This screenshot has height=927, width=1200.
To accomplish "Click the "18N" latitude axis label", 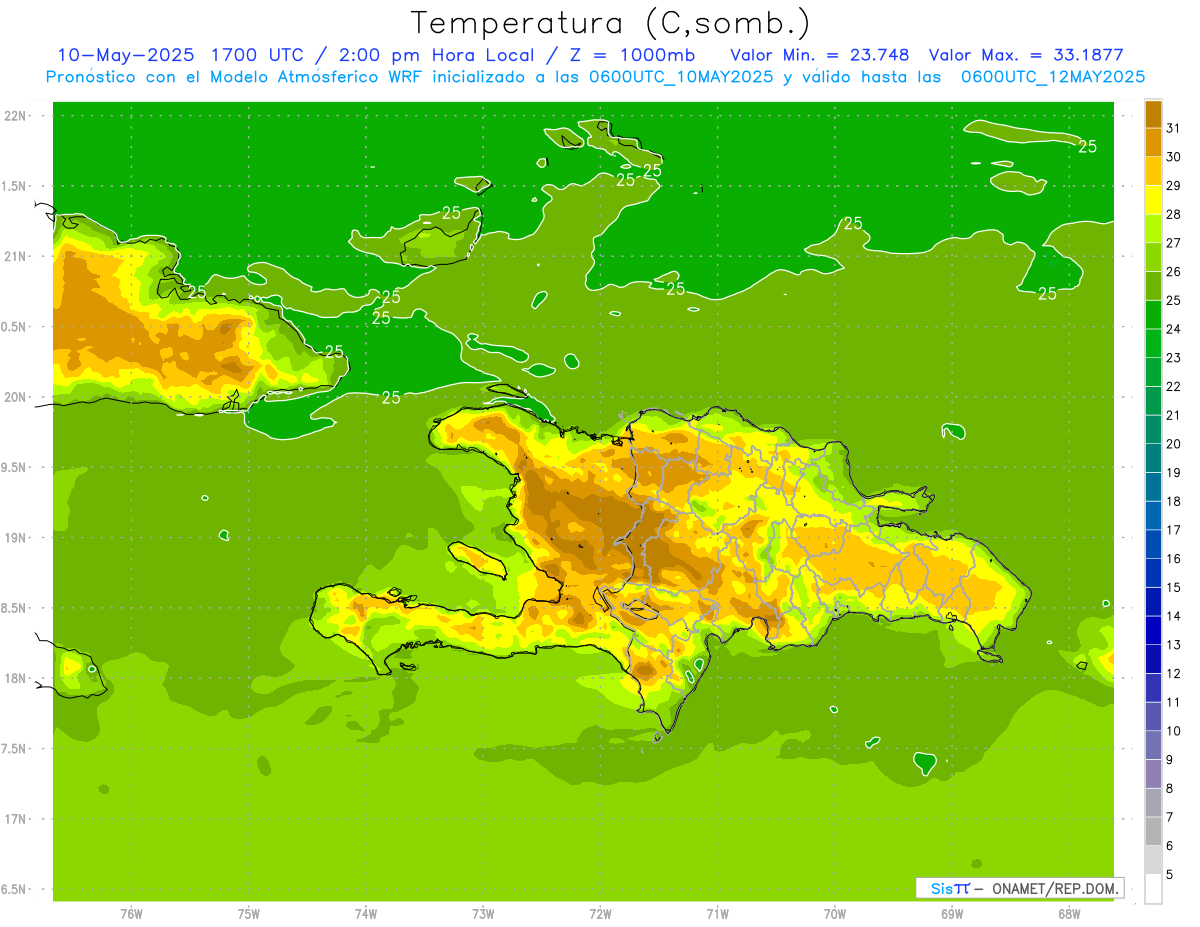I will pyautogui.click(x=15, y=679).
